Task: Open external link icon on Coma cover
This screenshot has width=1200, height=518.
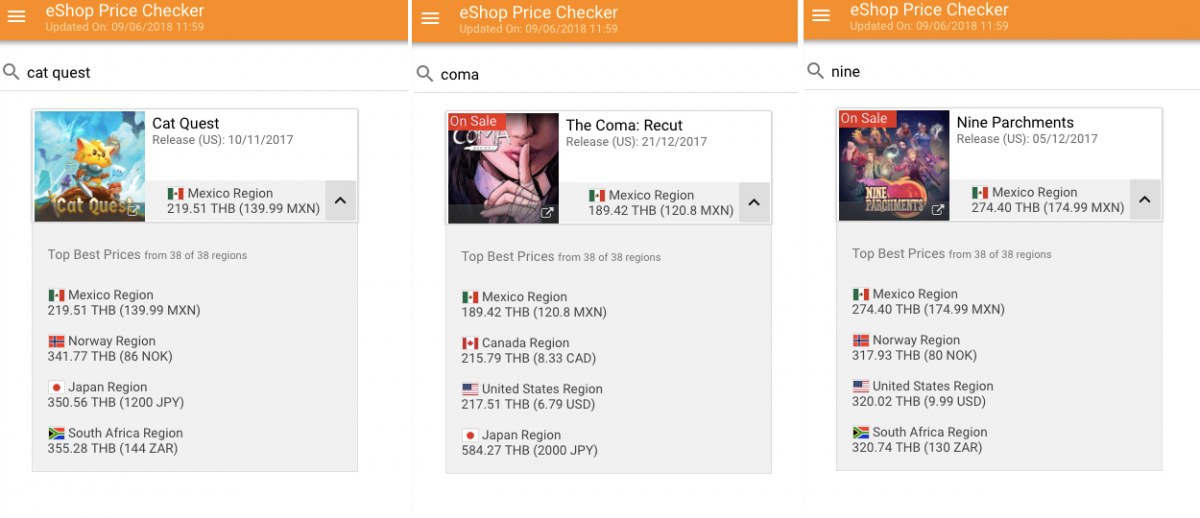Action: pyautogui.click(x=547, y=212)
